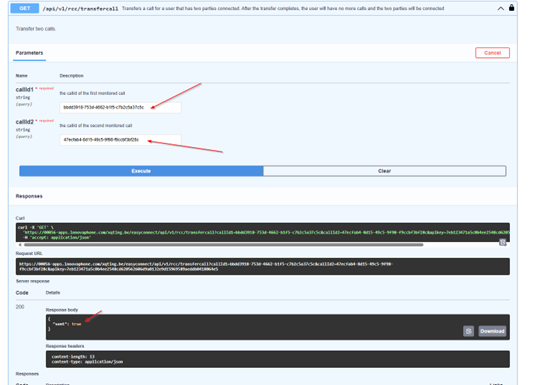The height and width of the screenshot is (385, 545).
Task: Execute the transfercall request
Action: tap(141, 171)
